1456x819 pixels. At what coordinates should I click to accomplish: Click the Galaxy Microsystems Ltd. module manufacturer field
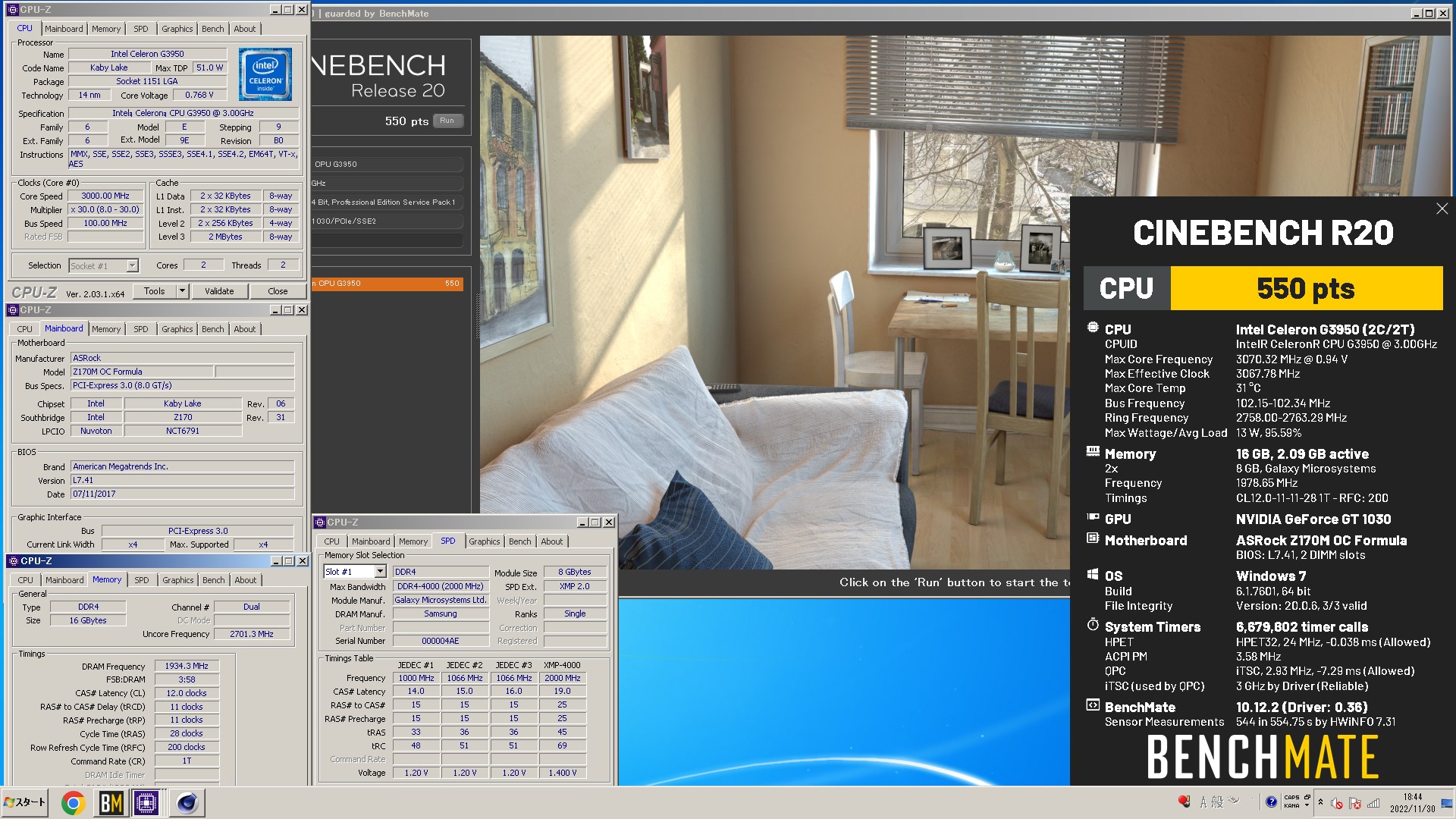click(x=441, y=600)
